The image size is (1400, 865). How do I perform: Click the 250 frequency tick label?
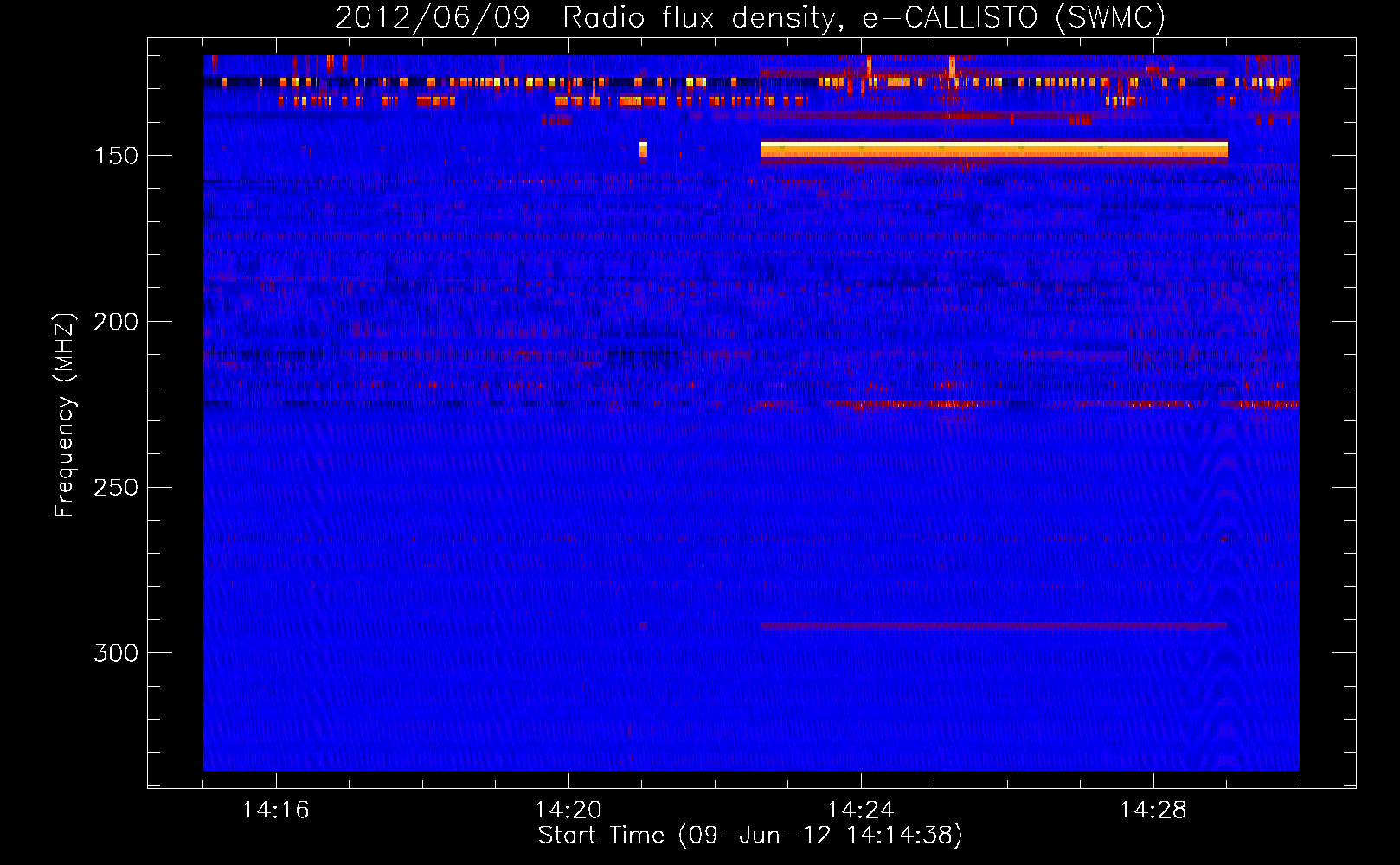(116, 488)
